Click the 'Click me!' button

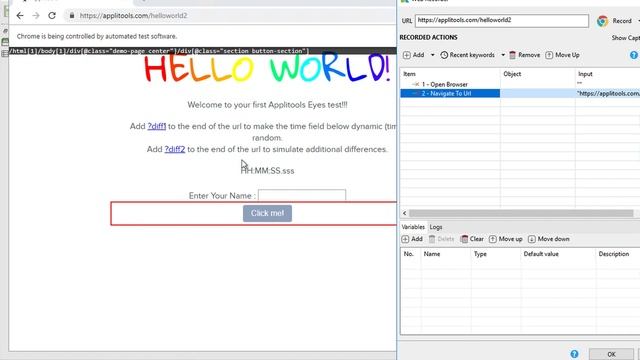[267, 213]
